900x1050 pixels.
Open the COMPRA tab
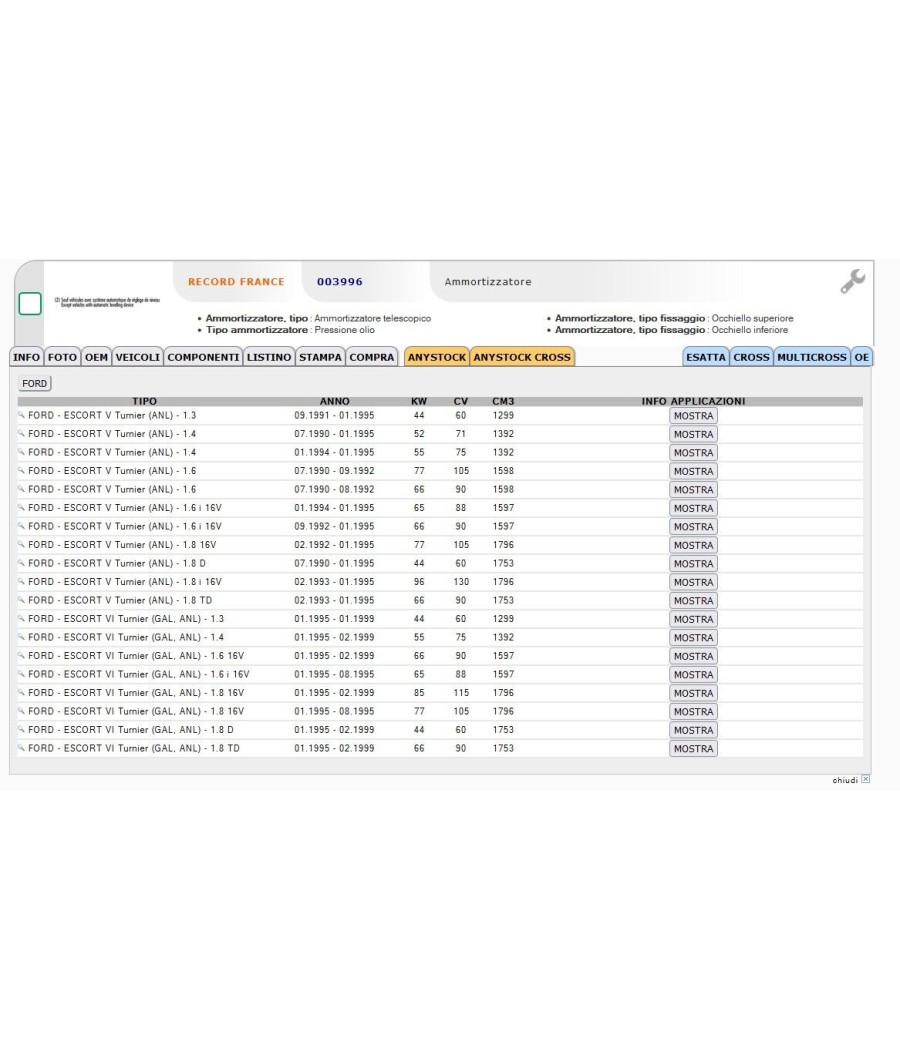[372, 357]
